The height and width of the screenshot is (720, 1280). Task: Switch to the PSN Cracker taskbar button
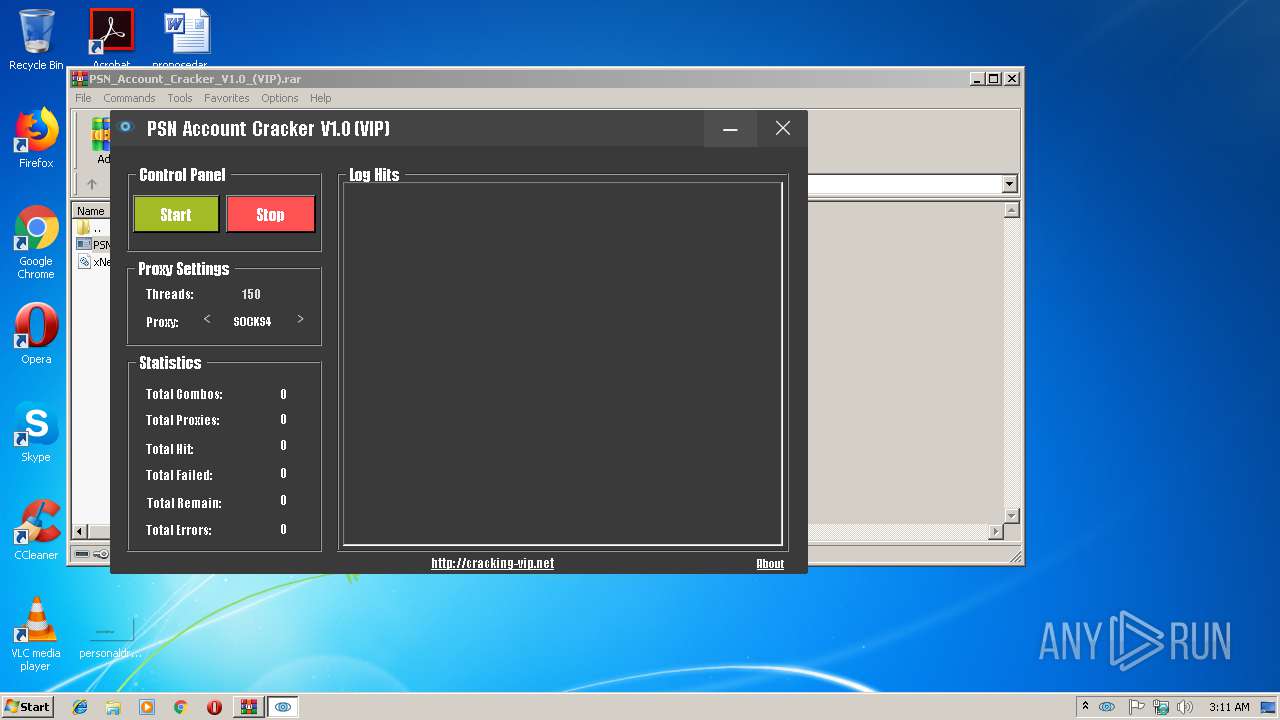283,707
